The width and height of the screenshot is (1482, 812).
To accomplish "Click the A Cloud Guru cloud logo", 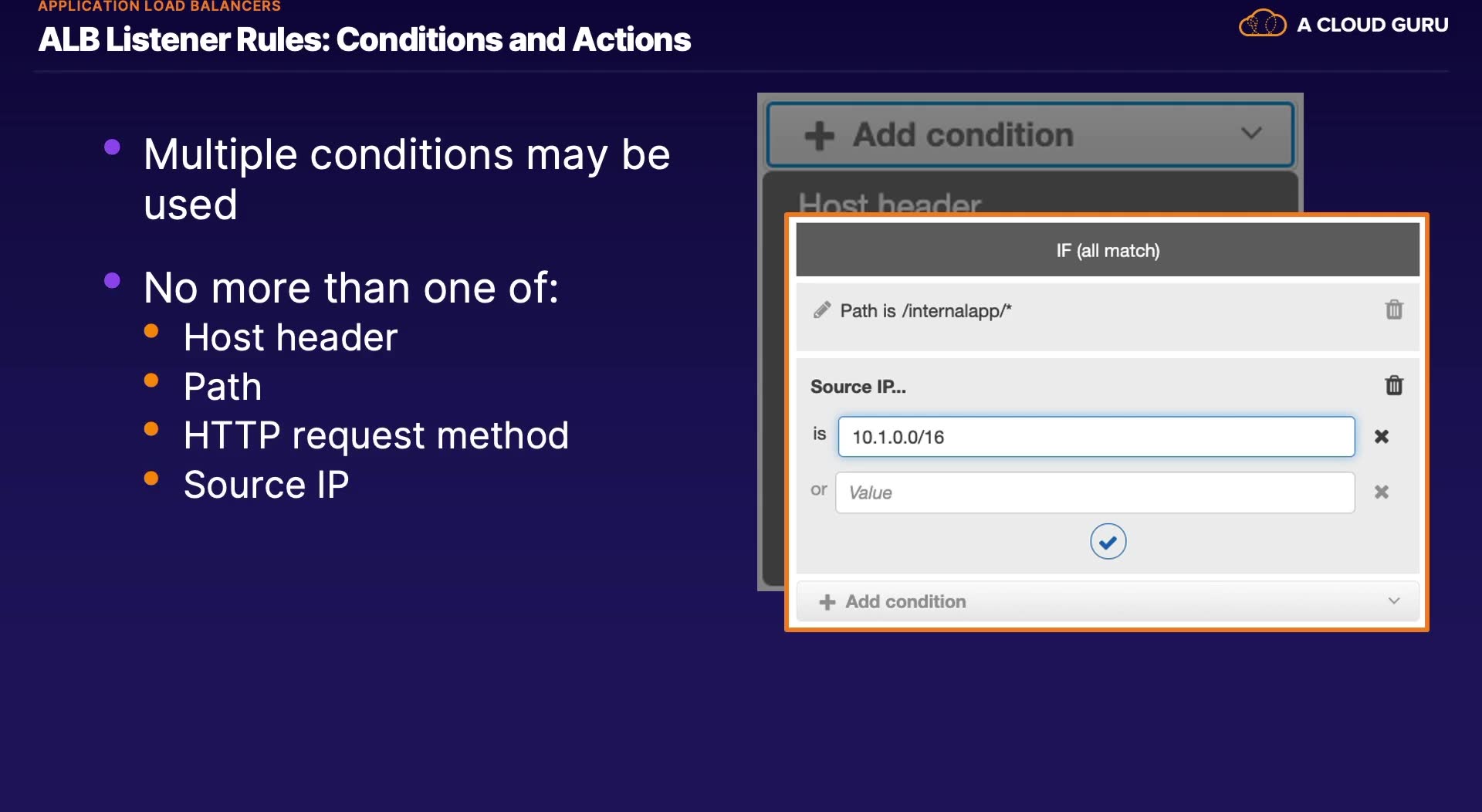I will [x=1262, y=24].
